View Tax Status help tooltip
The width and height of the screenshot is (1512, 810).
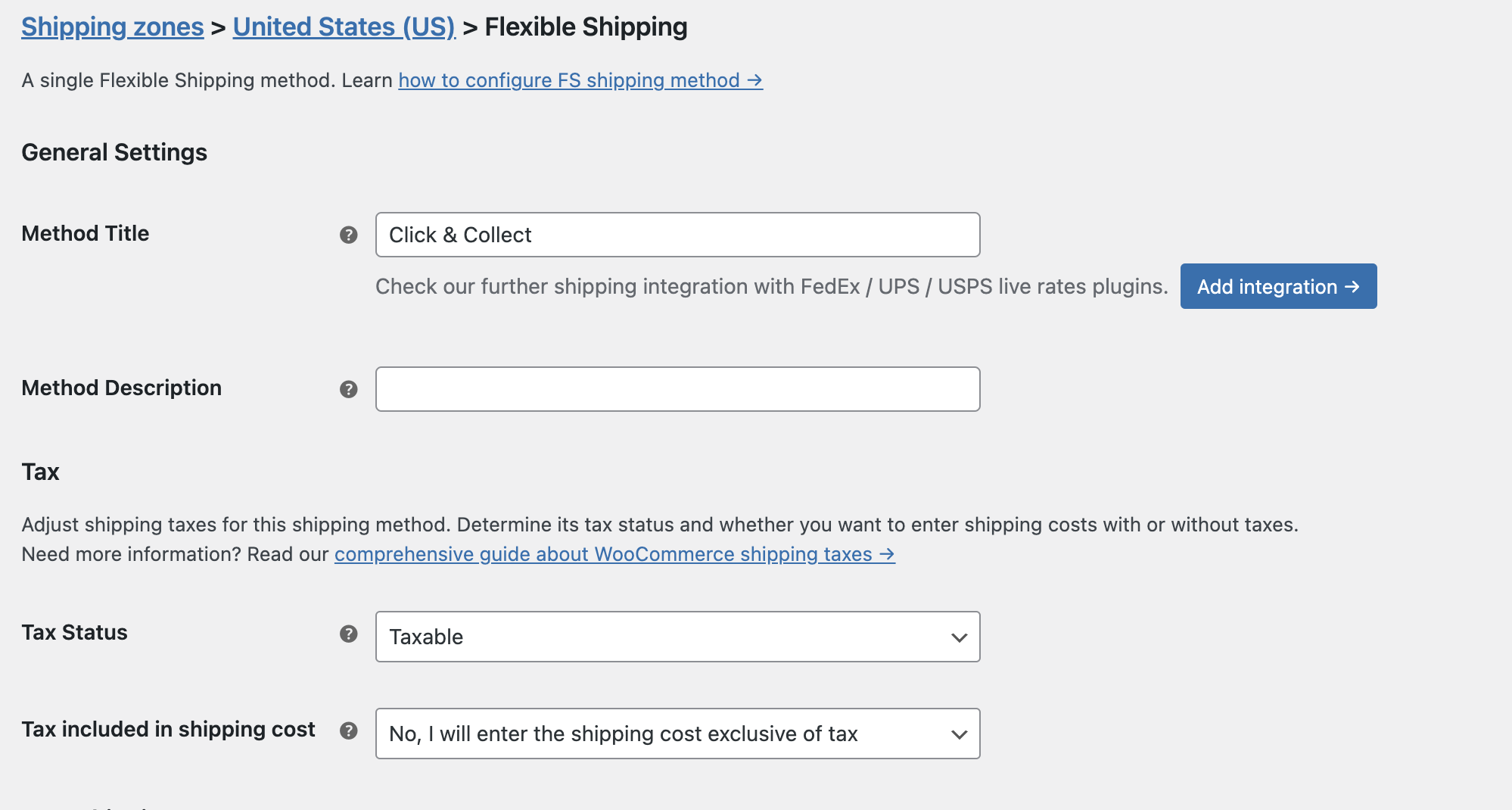(x=348, y=634)
